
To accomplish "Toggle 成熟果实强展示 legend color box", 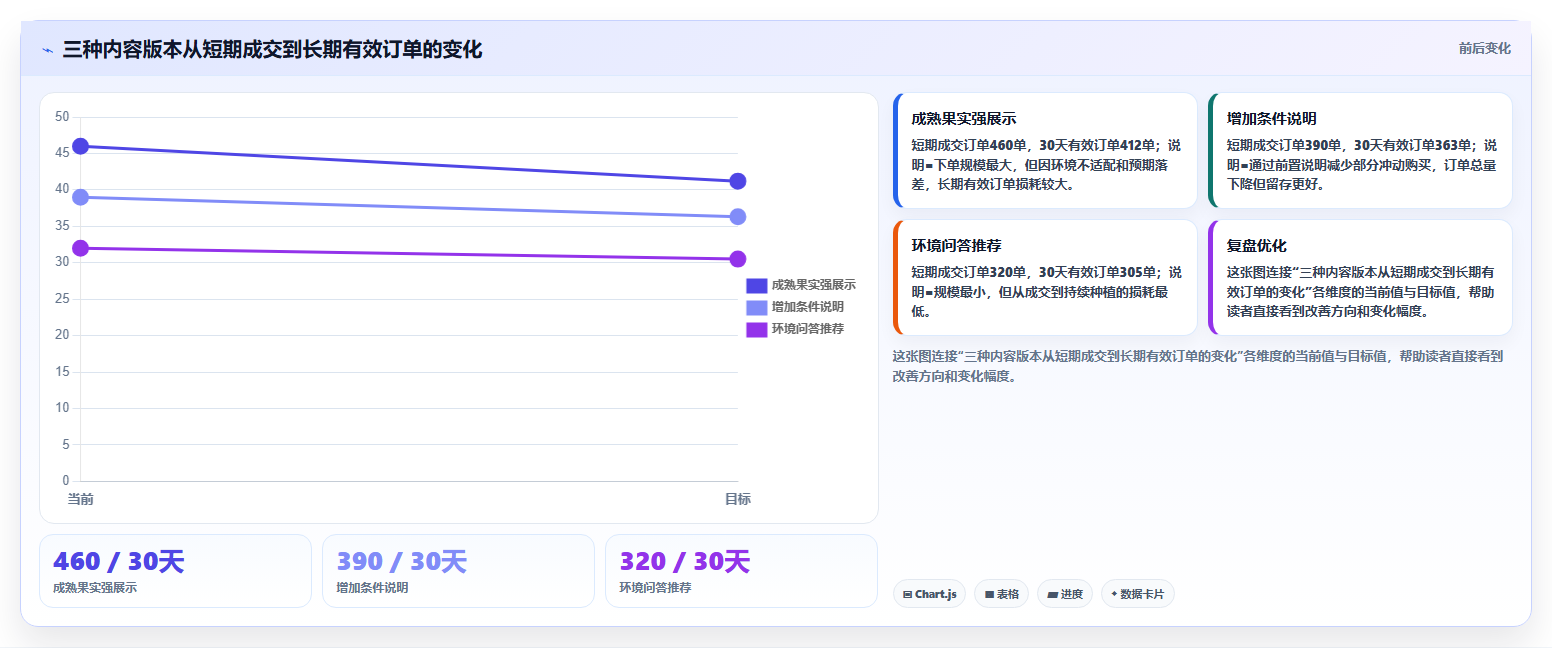I will coord(756,285).
